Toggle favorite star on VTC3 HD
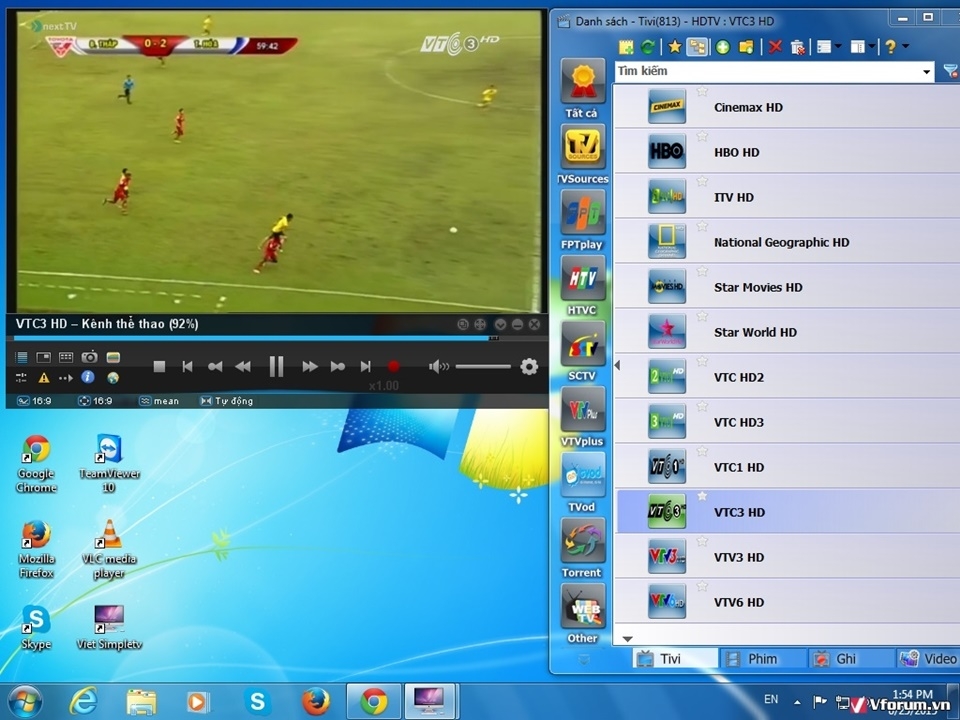The image size is (960, 720). pos(702,497)
